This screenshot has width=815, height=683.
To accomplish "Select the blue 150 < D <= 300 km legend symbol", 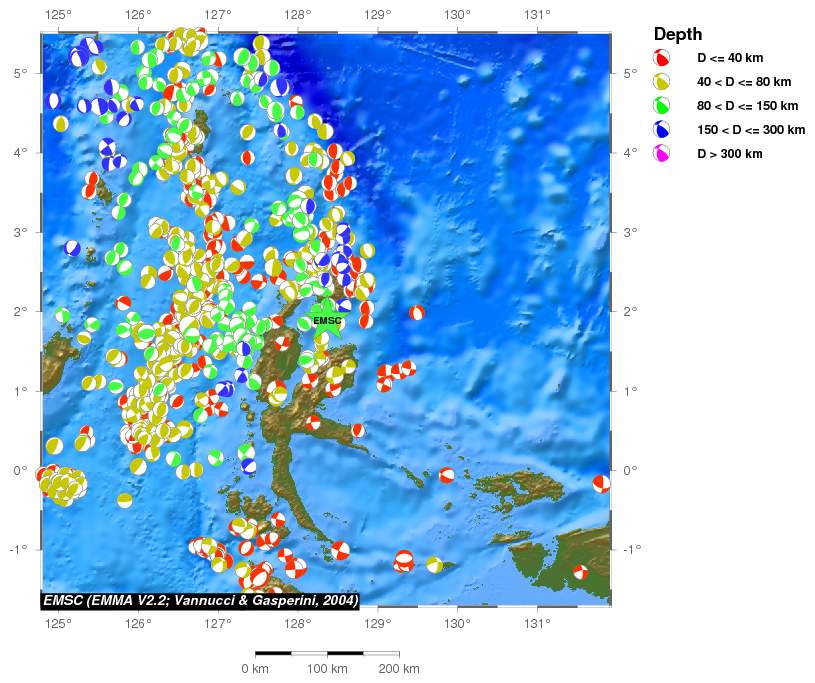I will (662, 129).
